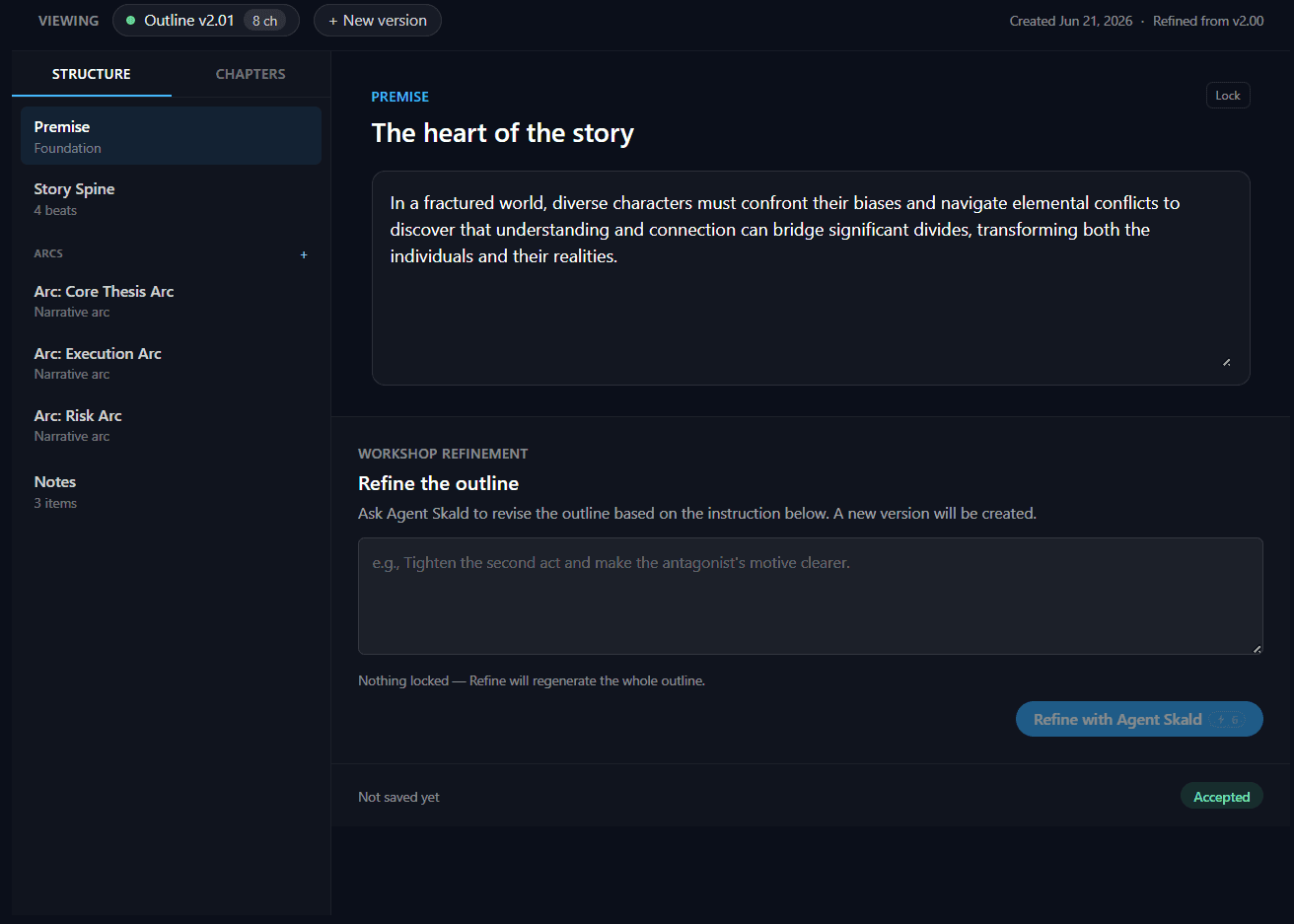Screen dimensions: 1294x924
Task: Click the 'The heart of the story' heading
Action: pyautogui.click(x=503, y=133)
